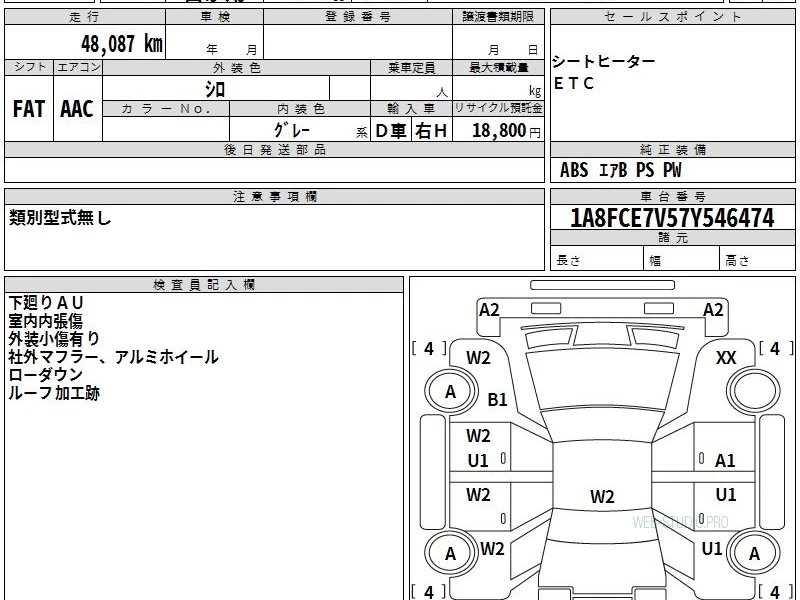Image resolution: width=800 pixels, height=600 pixels.
Task: Click the シフト header cell
Action: (29, 67)
